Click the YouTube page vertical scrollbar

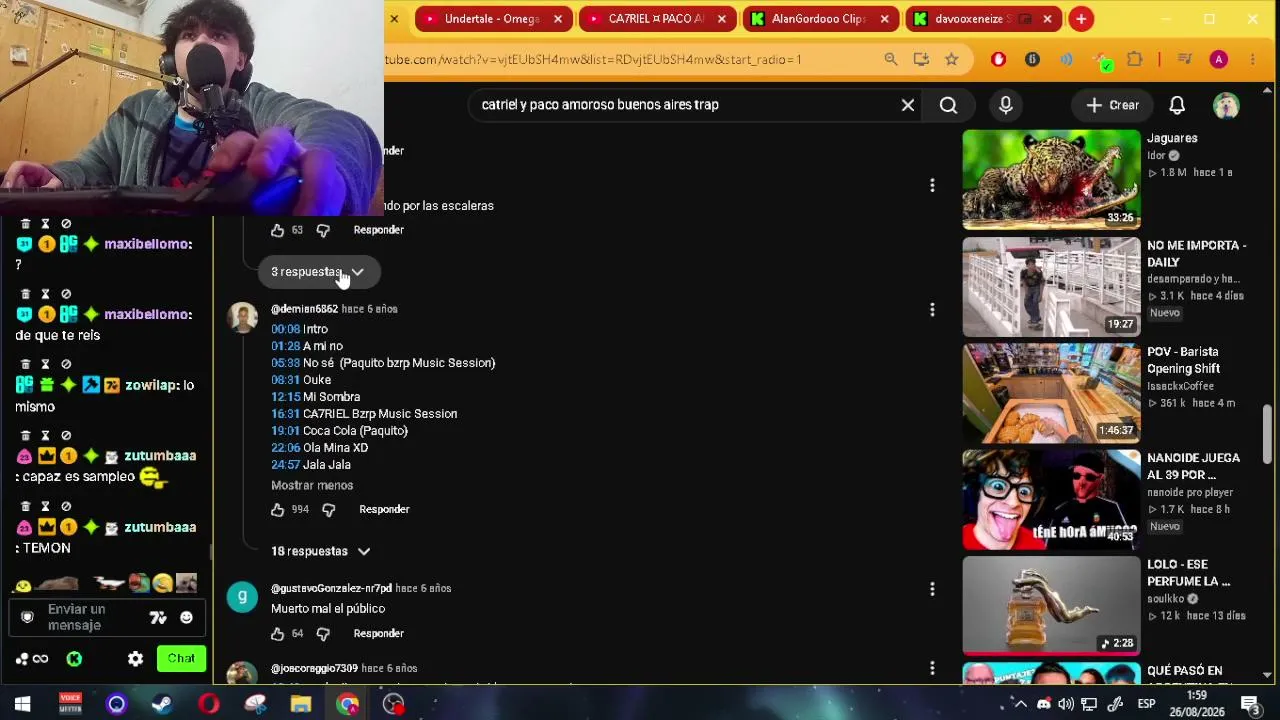point(1268,434)
